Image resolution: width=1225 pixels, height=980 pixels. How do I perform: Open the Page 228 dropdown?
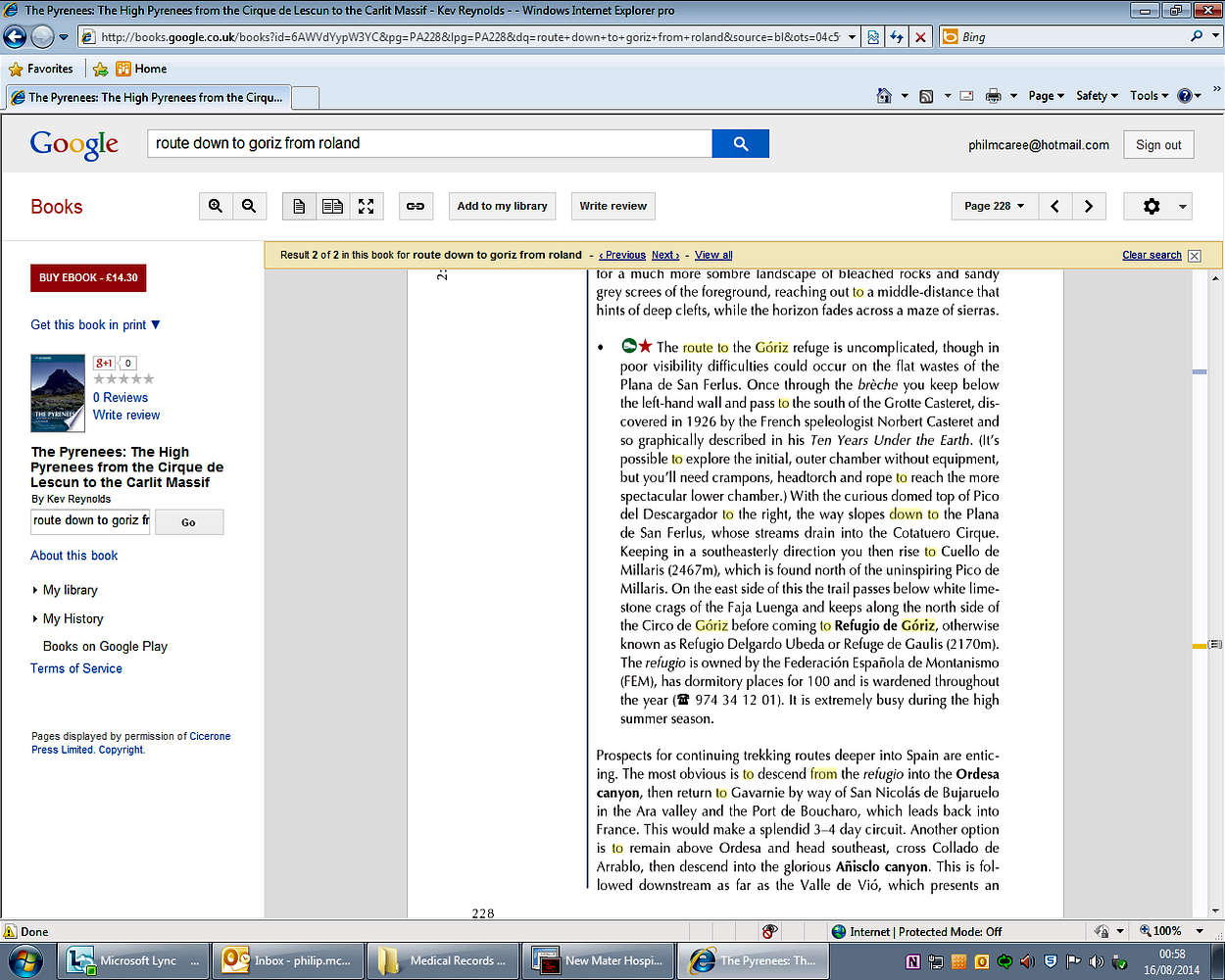[x=994, y=206]
